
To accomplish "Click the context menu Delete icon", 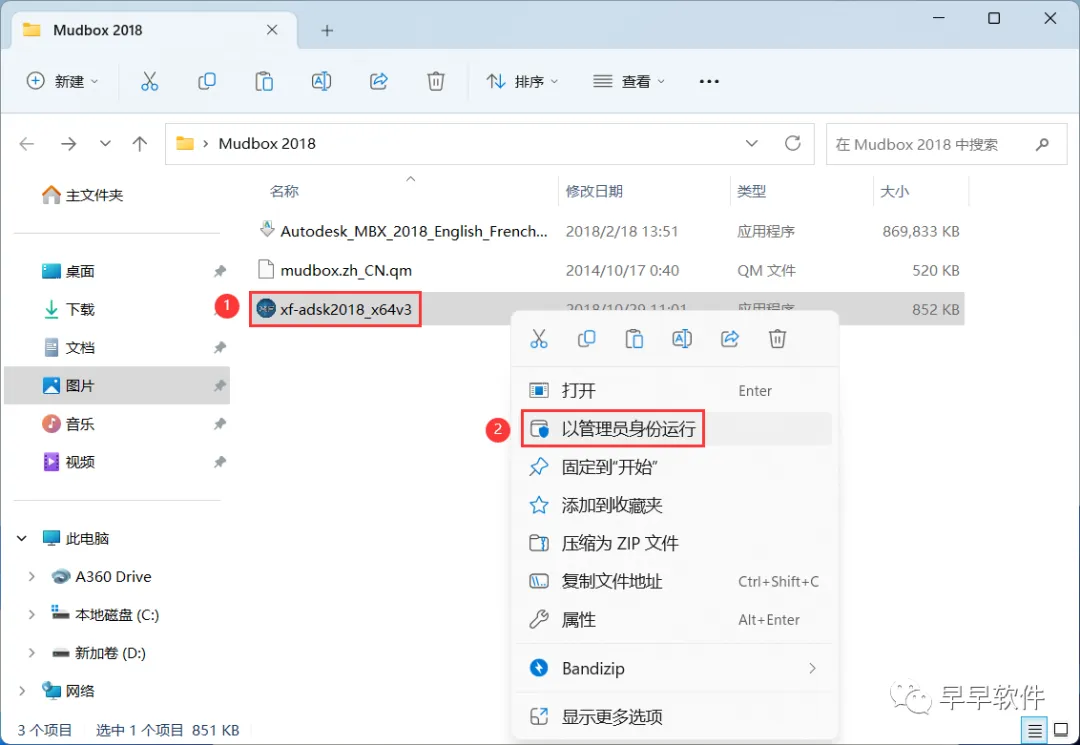I will coord(778,339).
